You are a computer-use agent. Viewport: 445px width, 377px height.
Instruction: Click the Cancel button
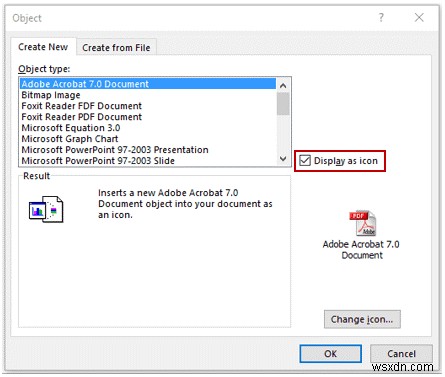click(x=401, y=354)
